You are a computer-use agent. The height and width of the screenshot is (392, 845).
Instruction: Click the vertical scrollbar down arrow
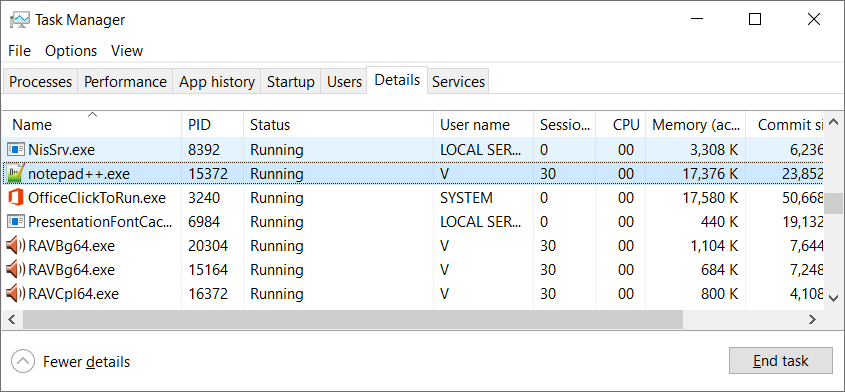click(833, 298)
